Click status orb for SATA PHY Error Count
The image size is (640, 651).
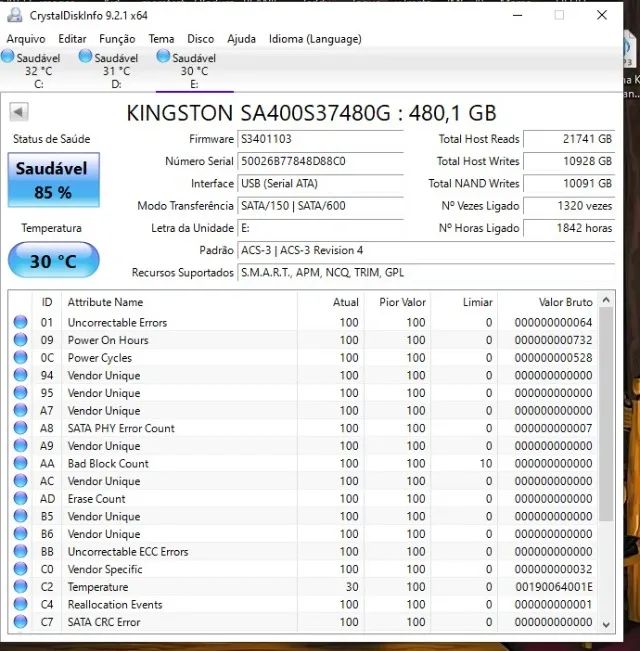click(20, 428)
